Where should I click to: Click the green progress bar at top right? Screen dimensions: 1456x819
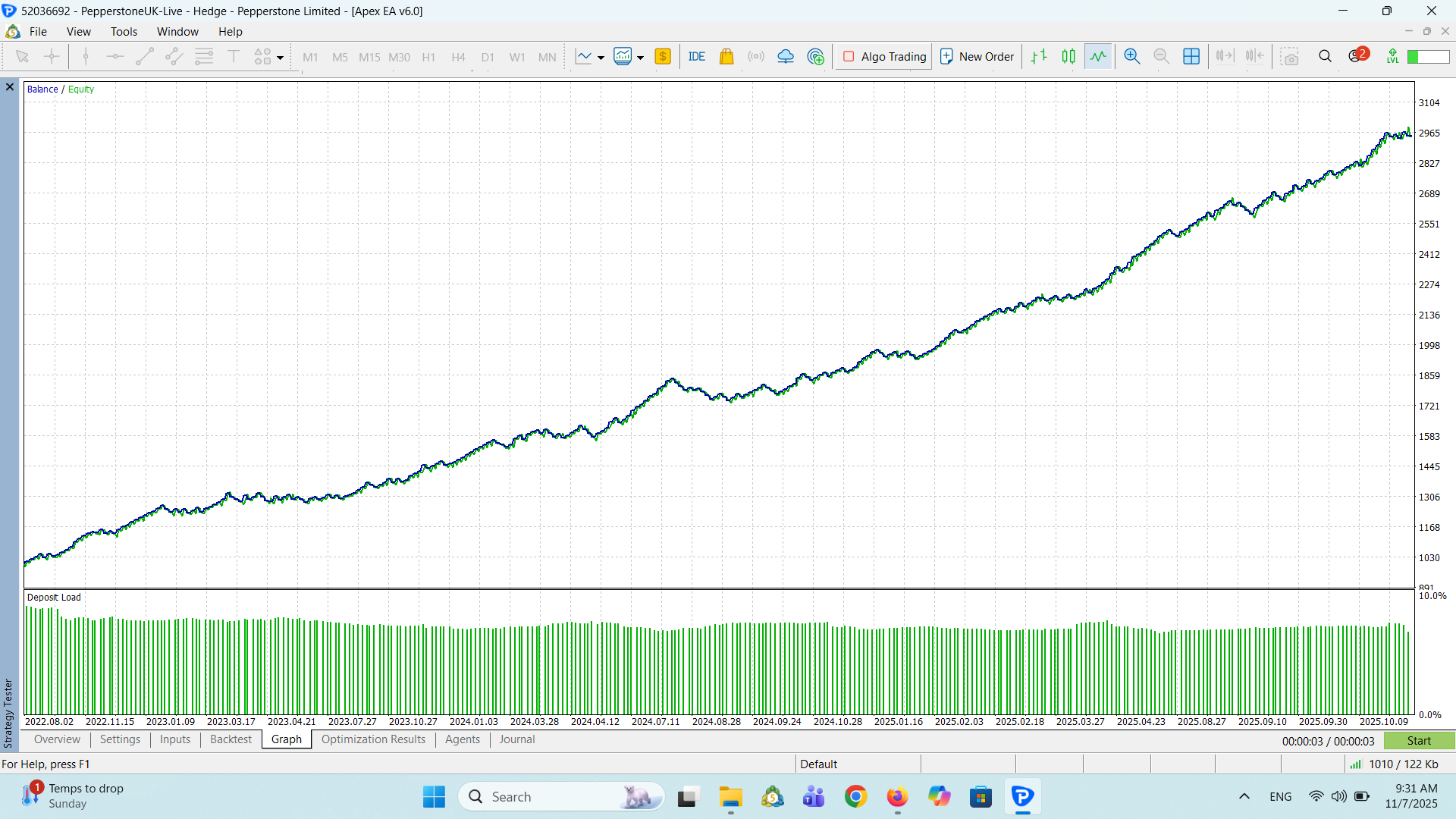[x=1429, y=56]
